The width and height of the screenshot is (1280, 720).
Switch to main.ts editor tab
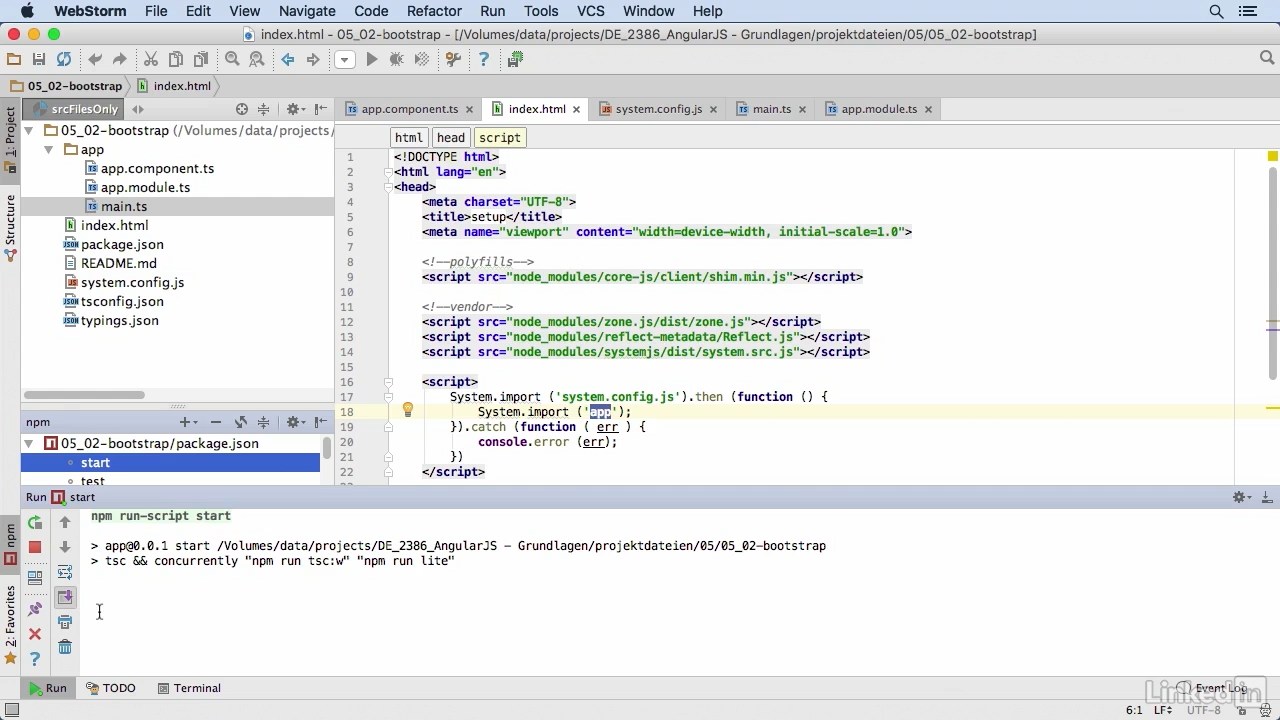pos(771,109)
